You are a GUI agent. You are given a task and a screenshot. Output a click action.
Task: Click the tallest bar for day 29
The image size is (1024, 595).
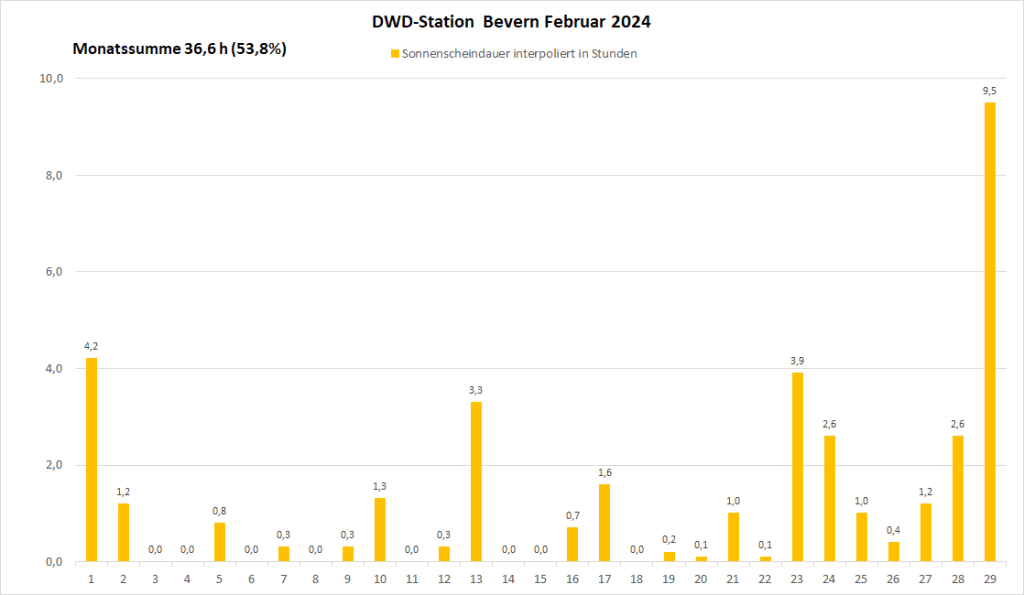point(990,331)
